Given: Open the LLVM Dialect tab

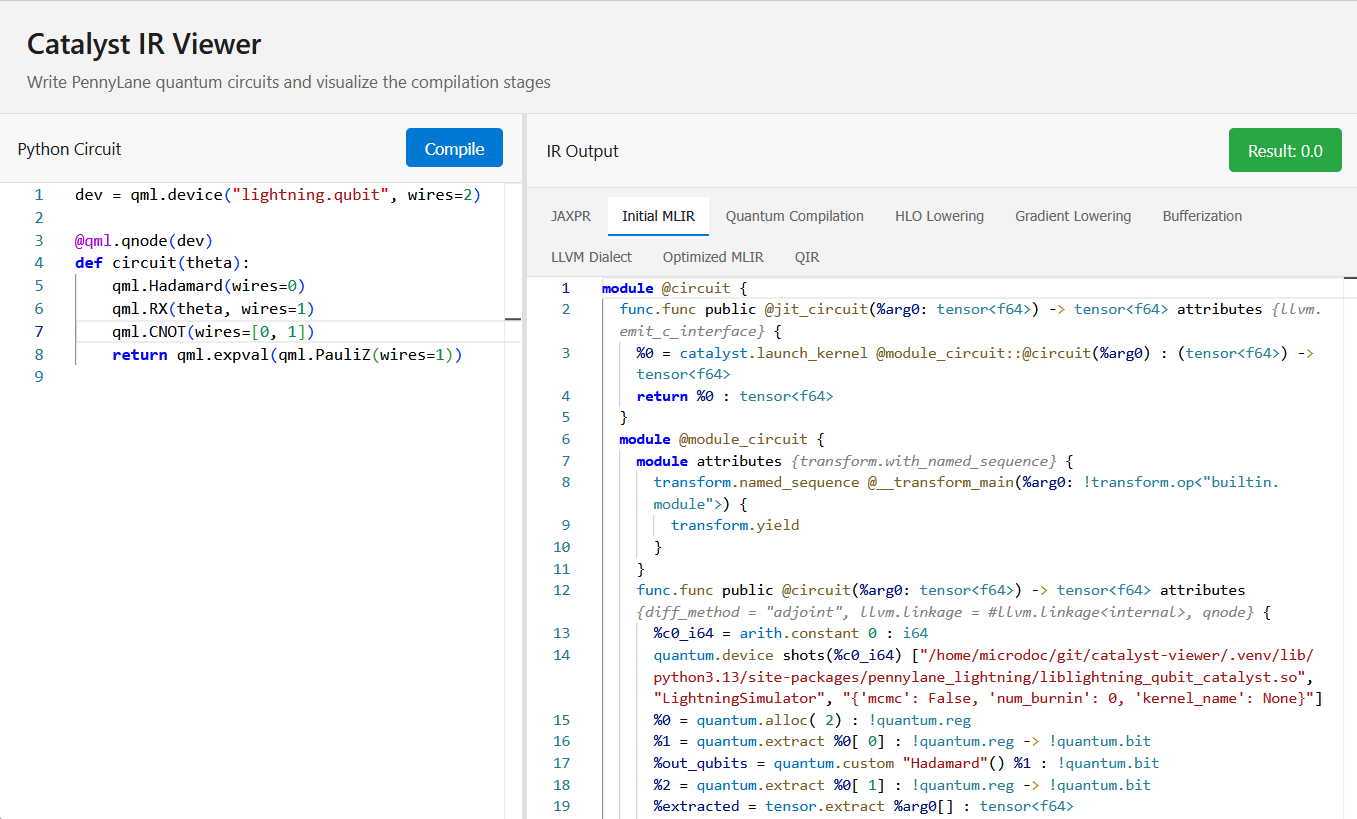Looking at the screenshot, I should 591,257.
